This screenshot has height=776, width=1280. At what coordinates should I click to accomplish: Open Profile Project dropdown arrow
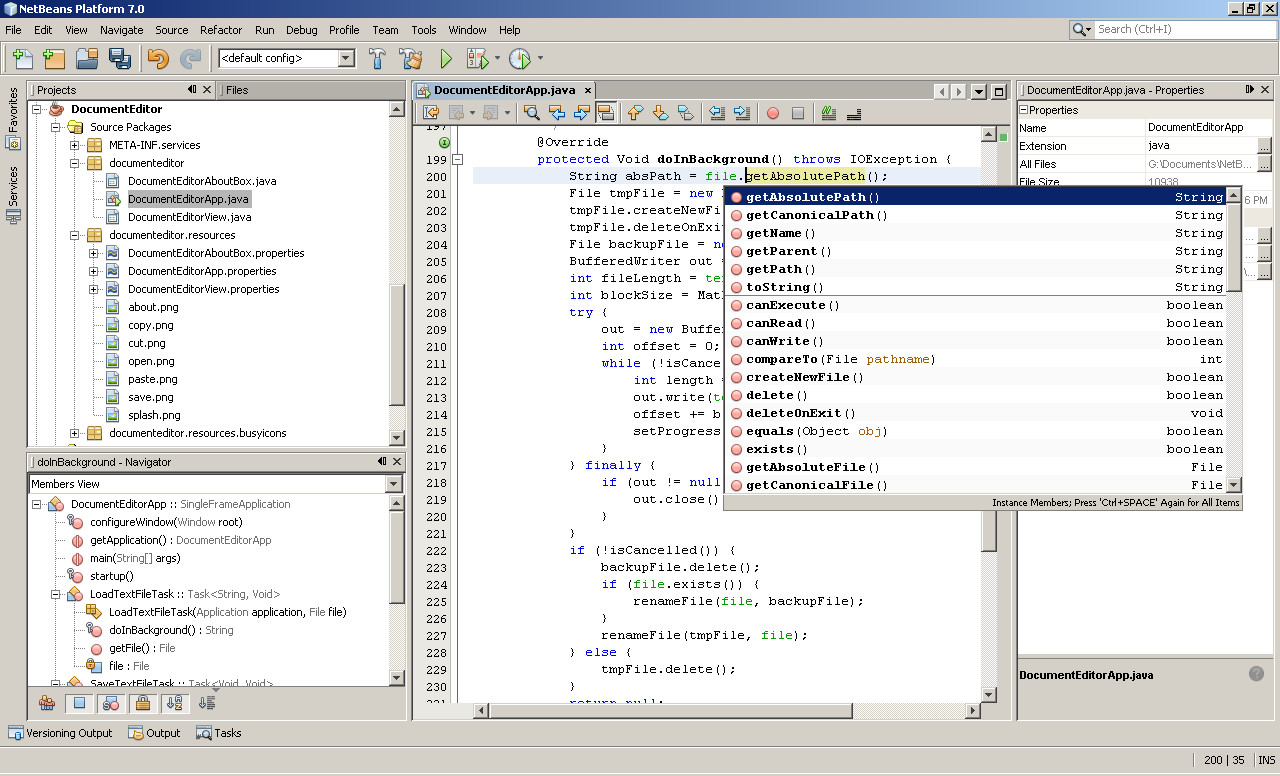[x=540, y=58]
